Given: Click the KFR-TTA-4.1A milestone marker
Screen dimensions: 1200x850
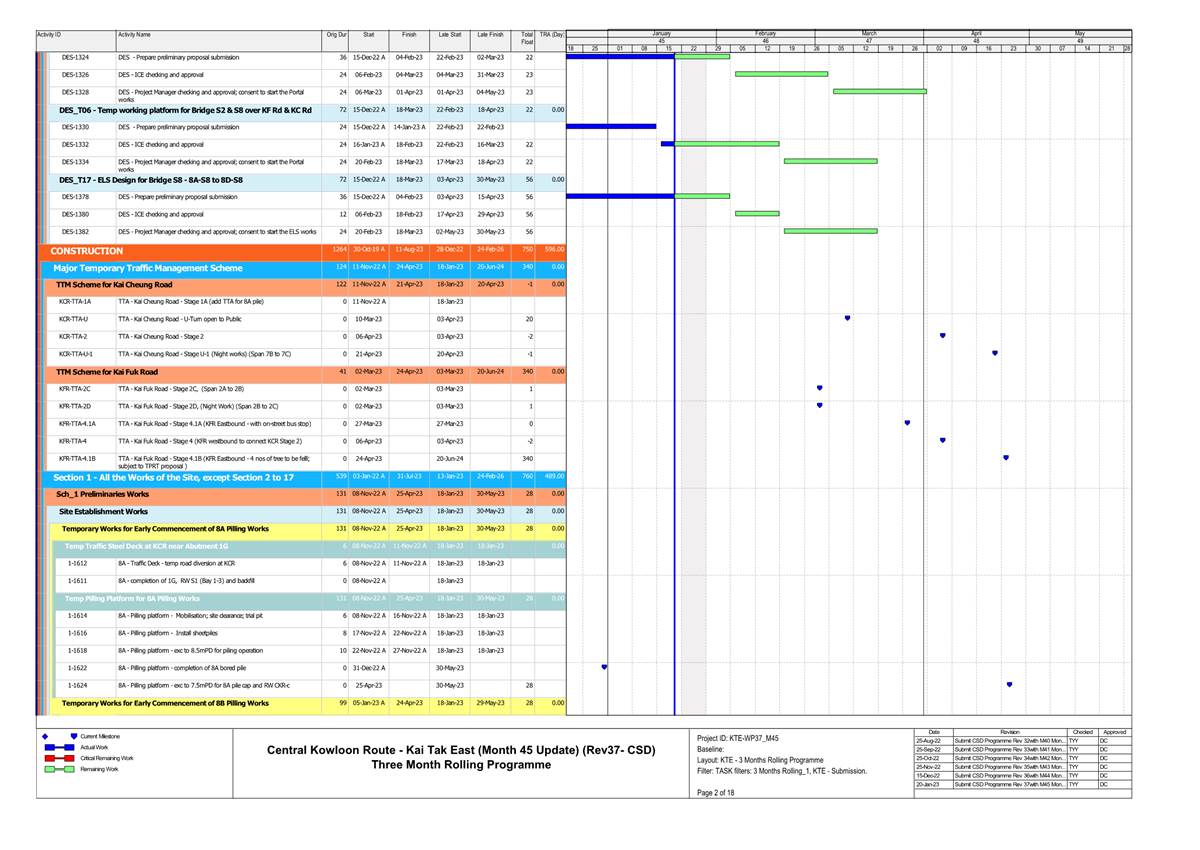Looking at the screenshot, I should click(x=907, y=423).
